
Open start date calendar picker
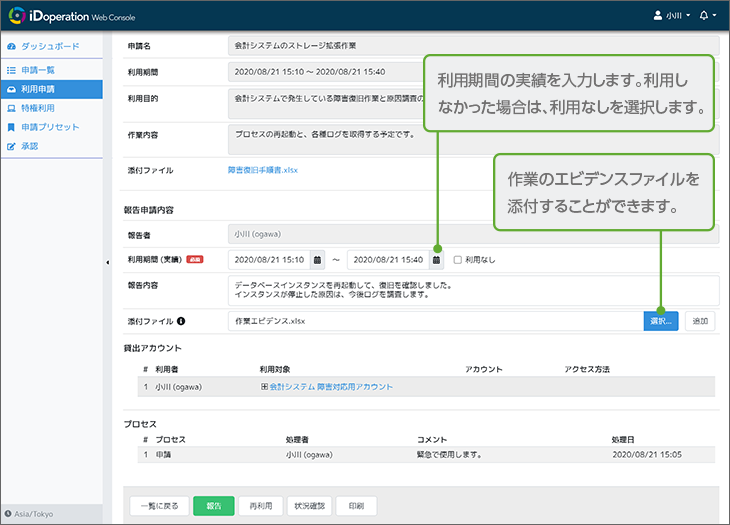pos(317,260)
